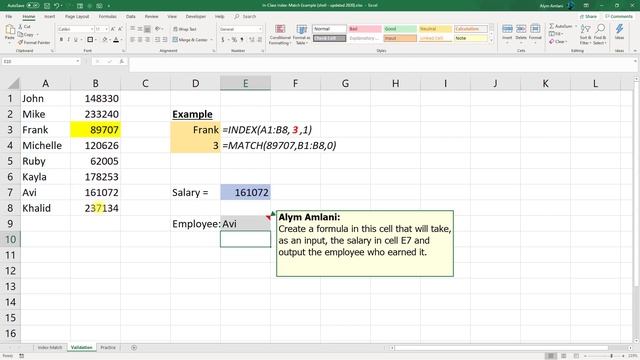Open Find & Select menu
The width and height of the screenshot is (640, 360).
click(600, 34)
